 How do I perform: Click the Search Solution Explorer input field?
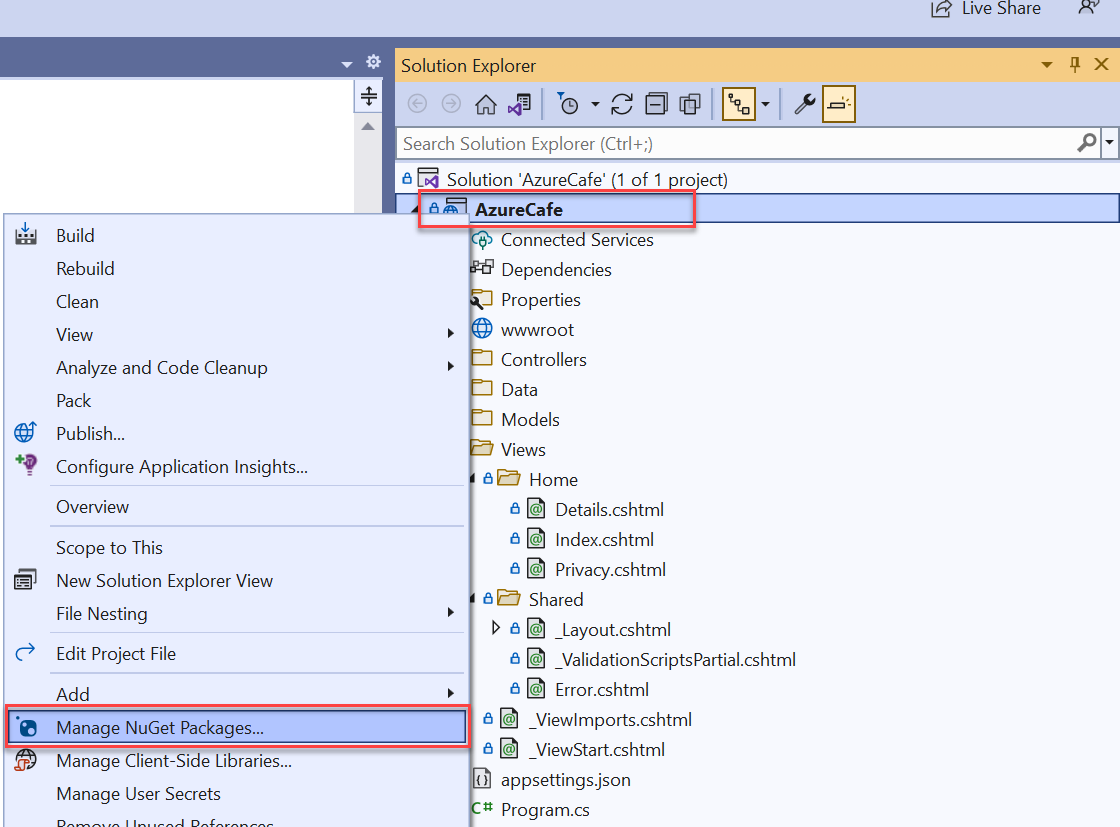click(x=735, y=144)
